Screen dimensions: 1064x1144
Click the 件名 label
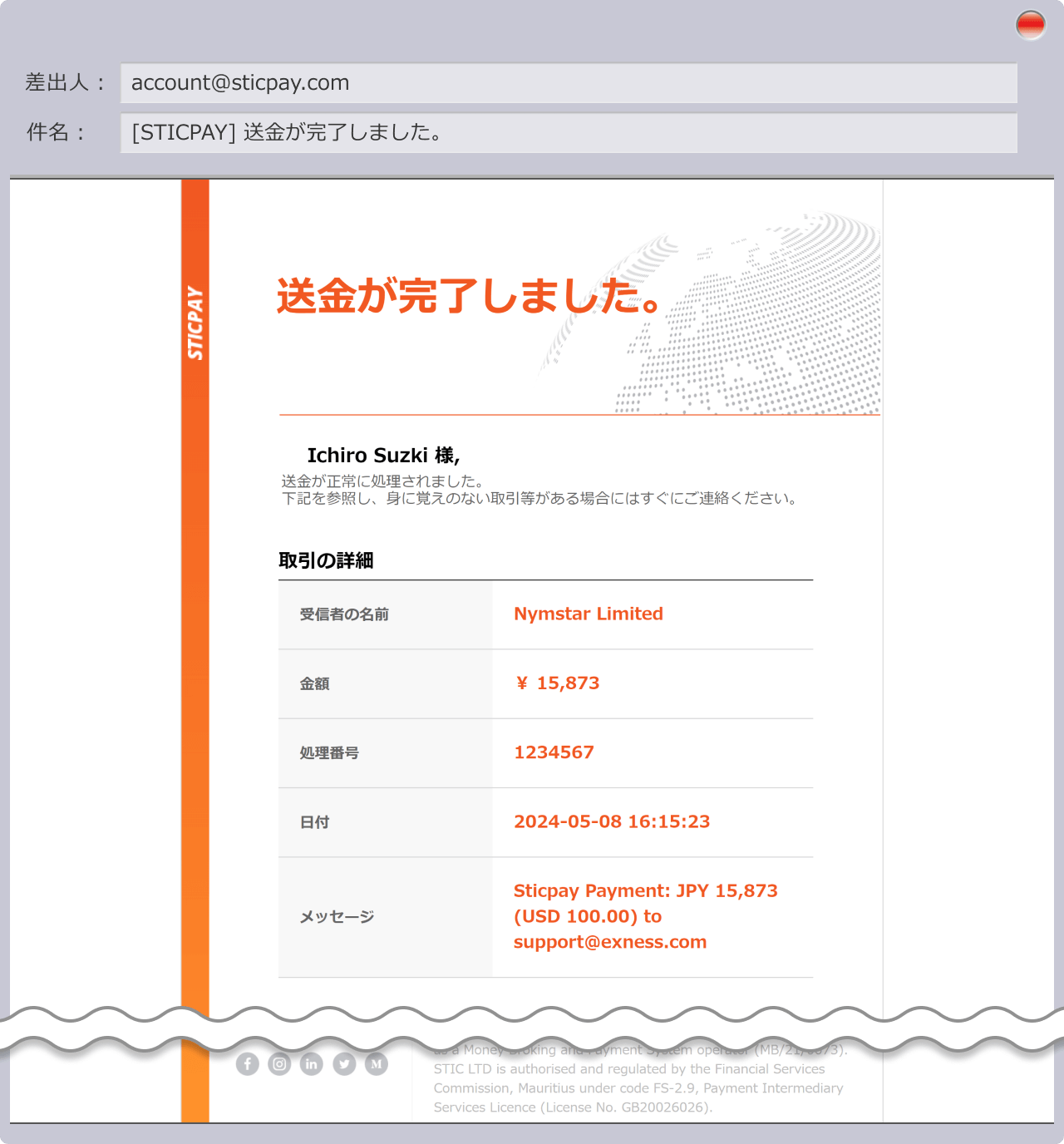(56, 132)
